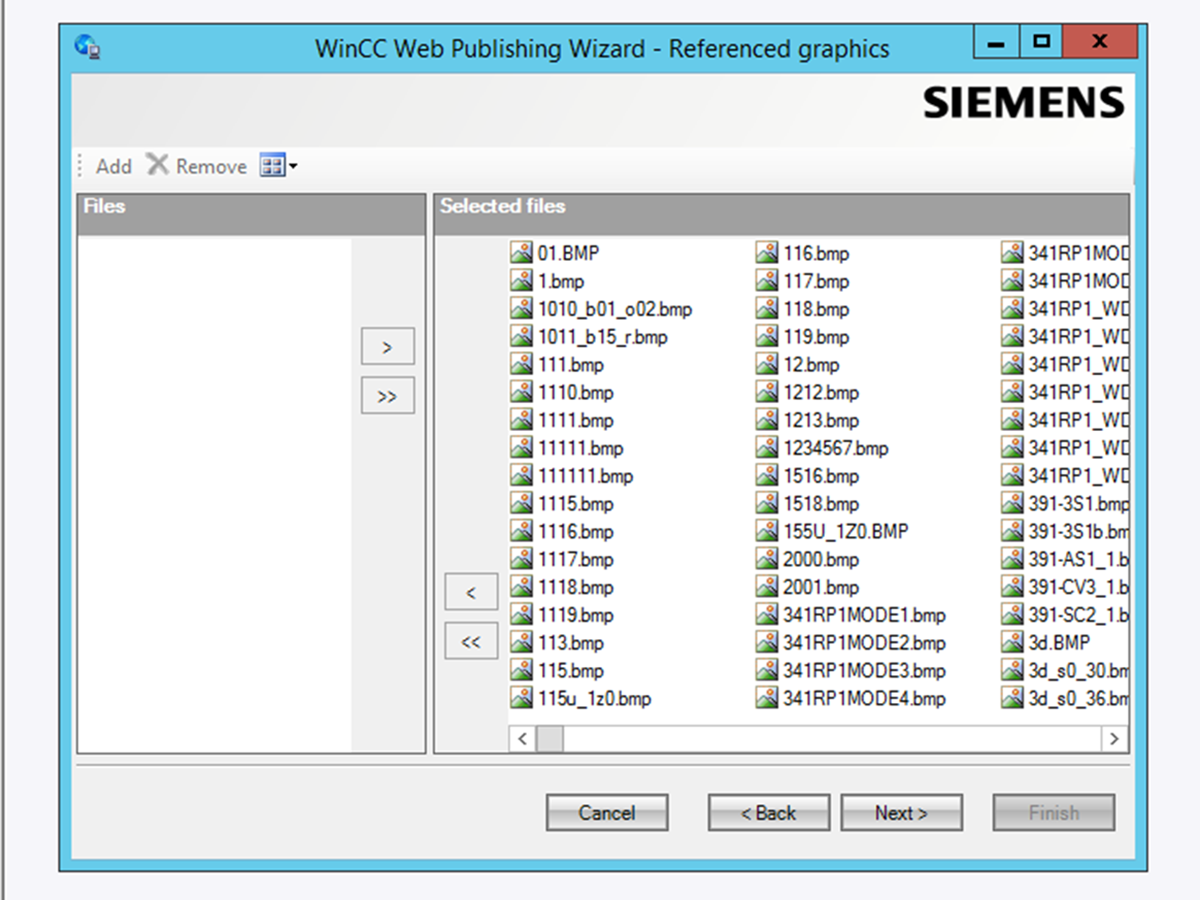Image resolution: width=1200 pixels, height=900 pixels.
Task: Proceed with the Next button
Action: pos(901,813)
